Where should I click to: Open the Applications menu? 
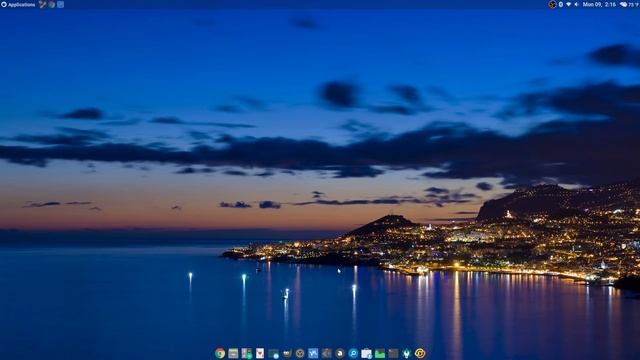pos(18,4)
